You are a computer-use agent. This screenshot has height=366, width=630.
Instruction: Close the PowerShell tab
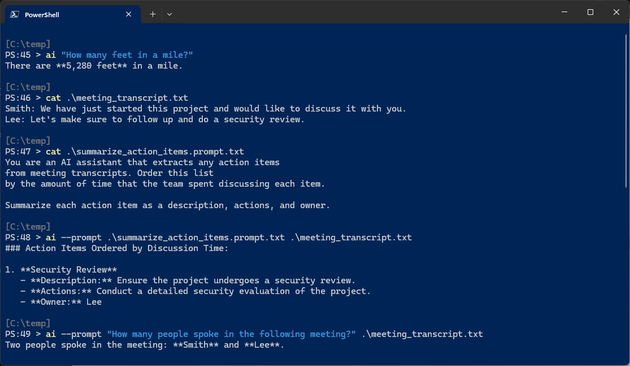129,14
